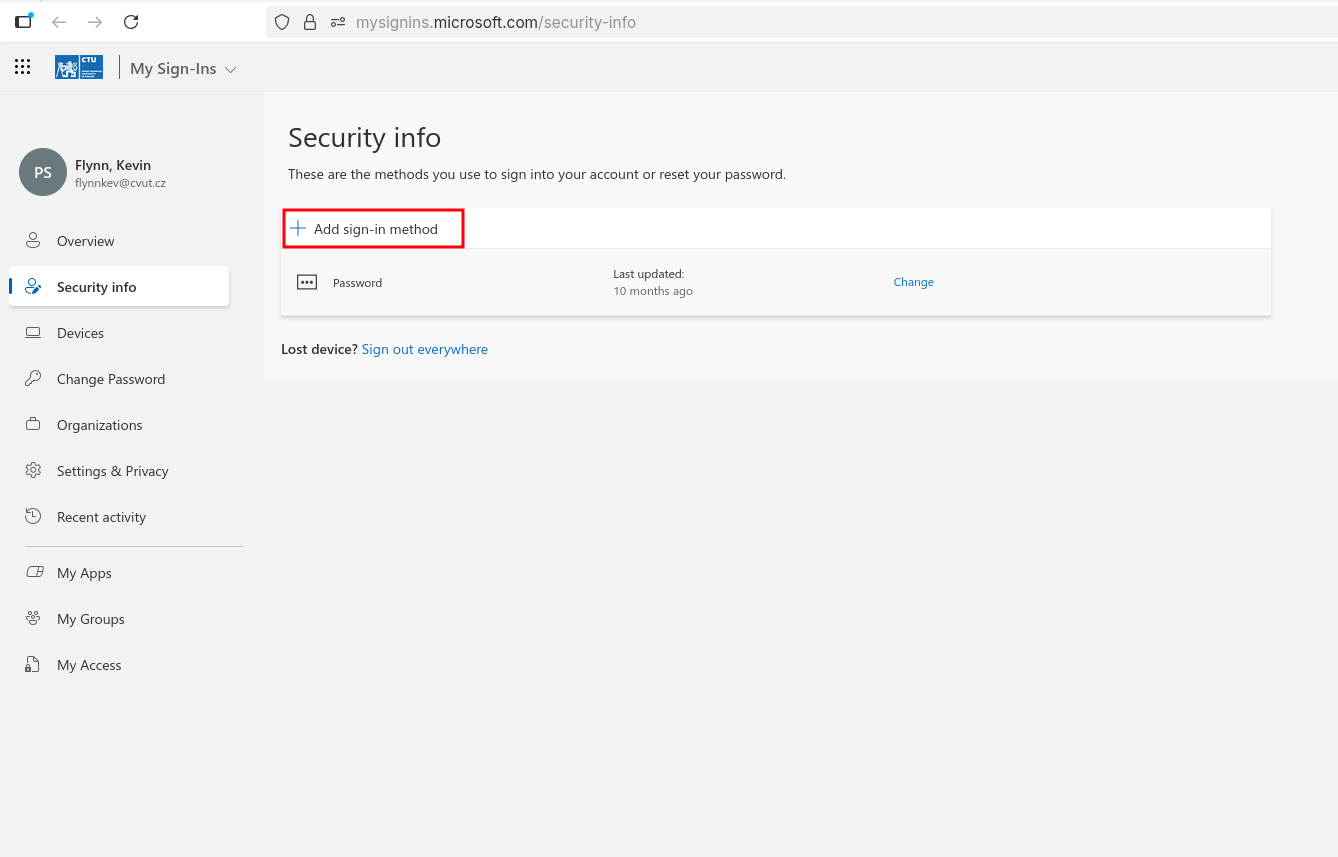Screen dimensions: 1338x857
Task: Click the Sign out everywhere link
Action: click(x=424, y=349)
